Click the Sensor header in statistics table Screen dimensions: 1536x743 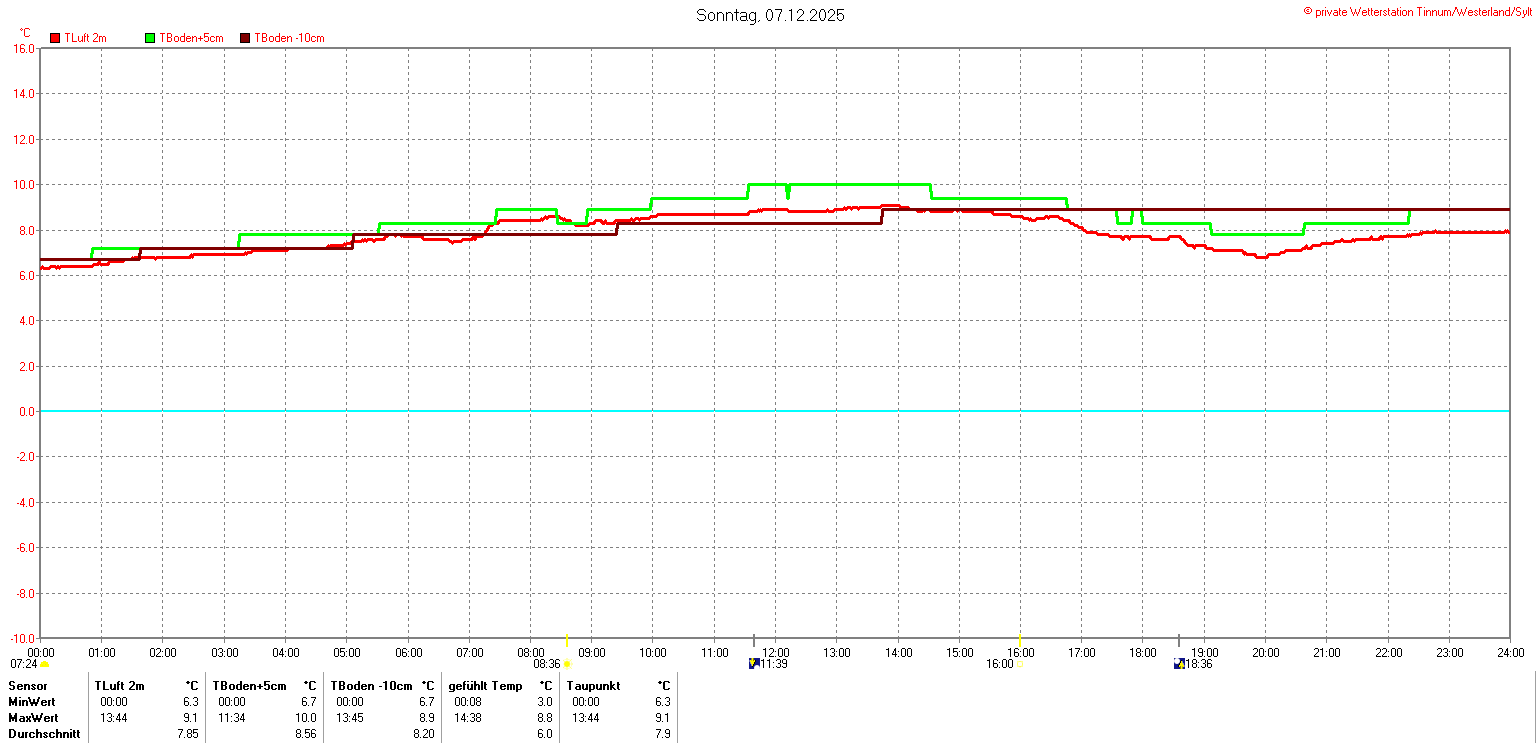28,686
